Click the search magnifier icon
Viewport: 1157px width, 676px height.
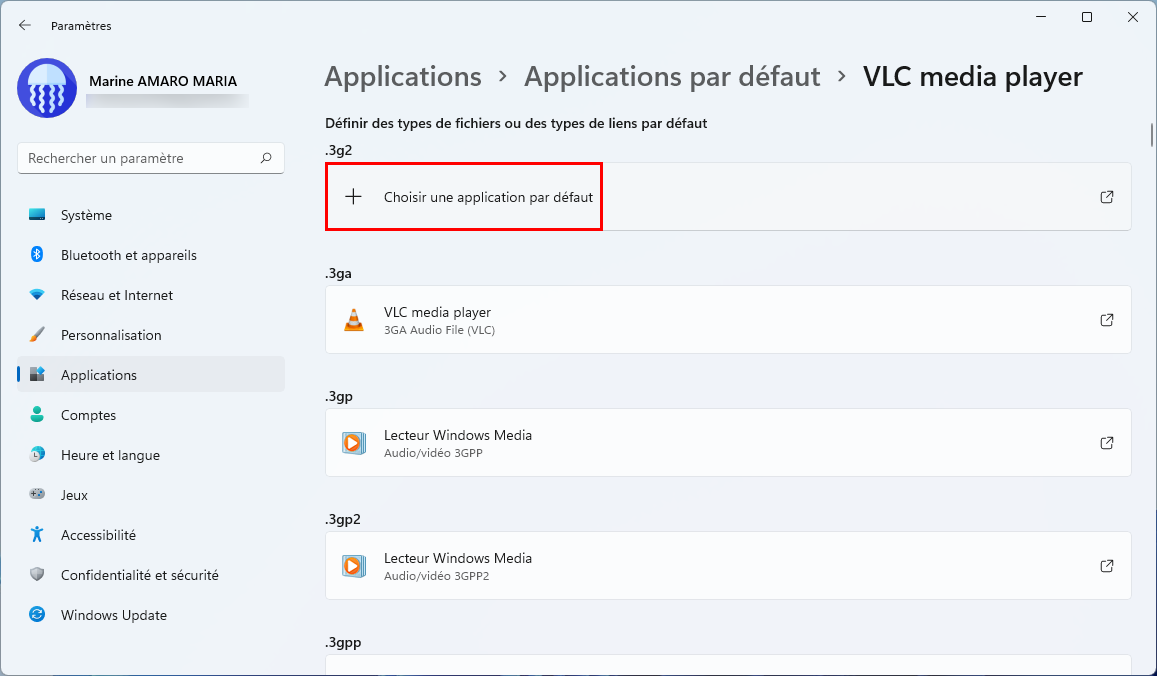pyautogui.click(x=266, y=158)
